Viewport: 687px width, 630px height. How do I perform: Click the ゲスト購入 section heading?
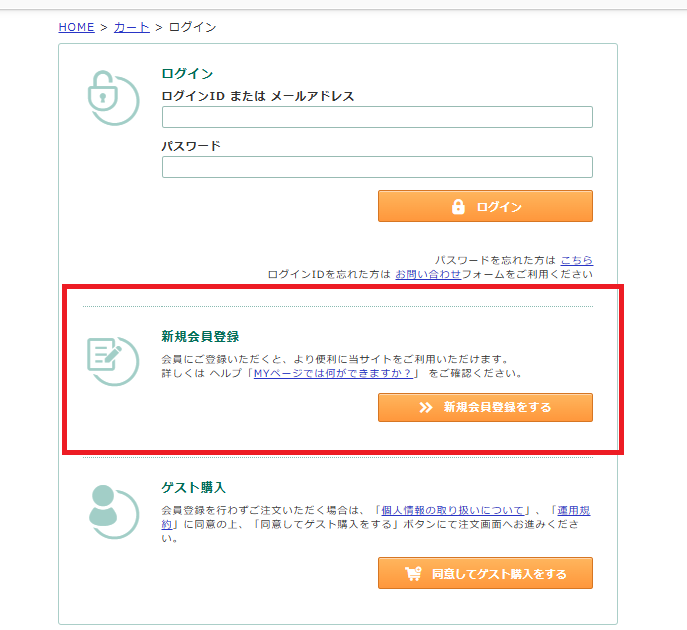click(194, 487)
